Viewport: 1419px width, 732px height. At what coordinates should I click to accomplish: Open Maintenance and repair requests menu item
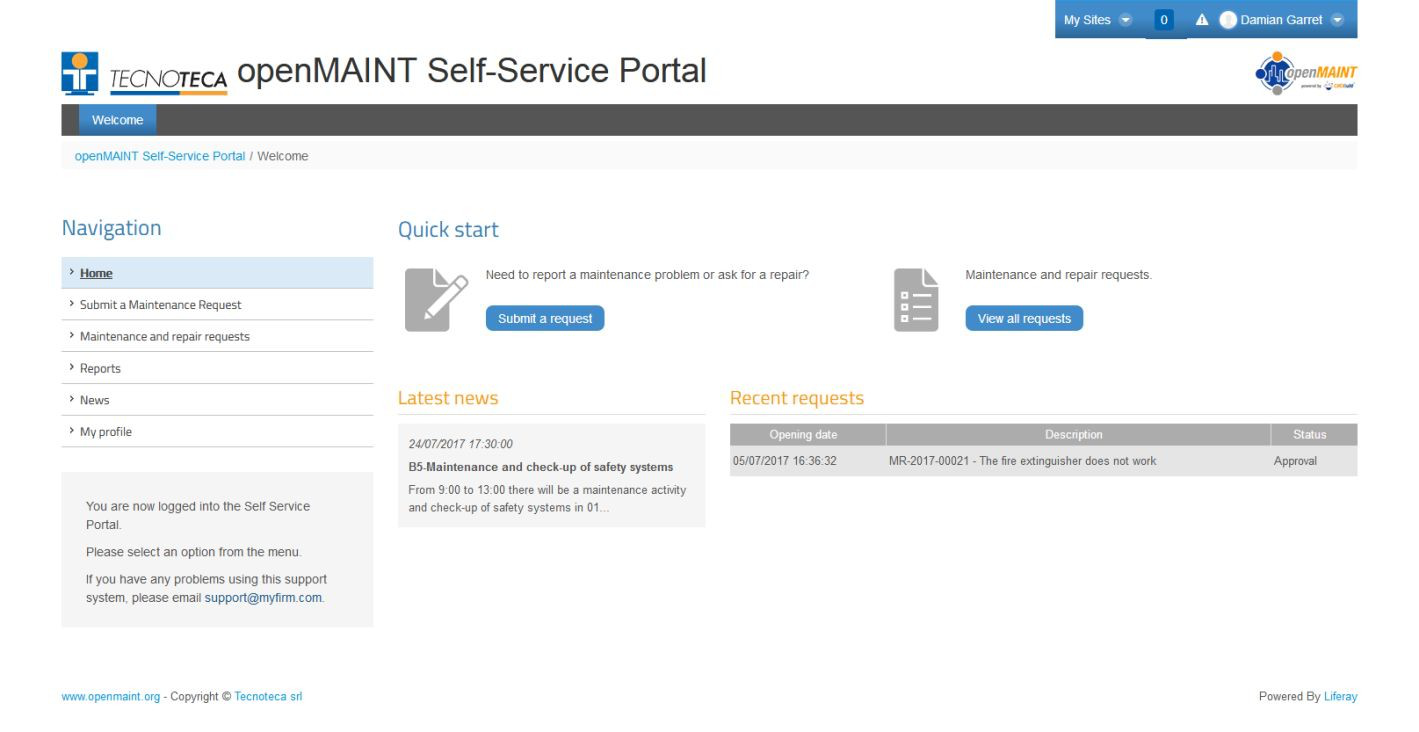(164, 337)
